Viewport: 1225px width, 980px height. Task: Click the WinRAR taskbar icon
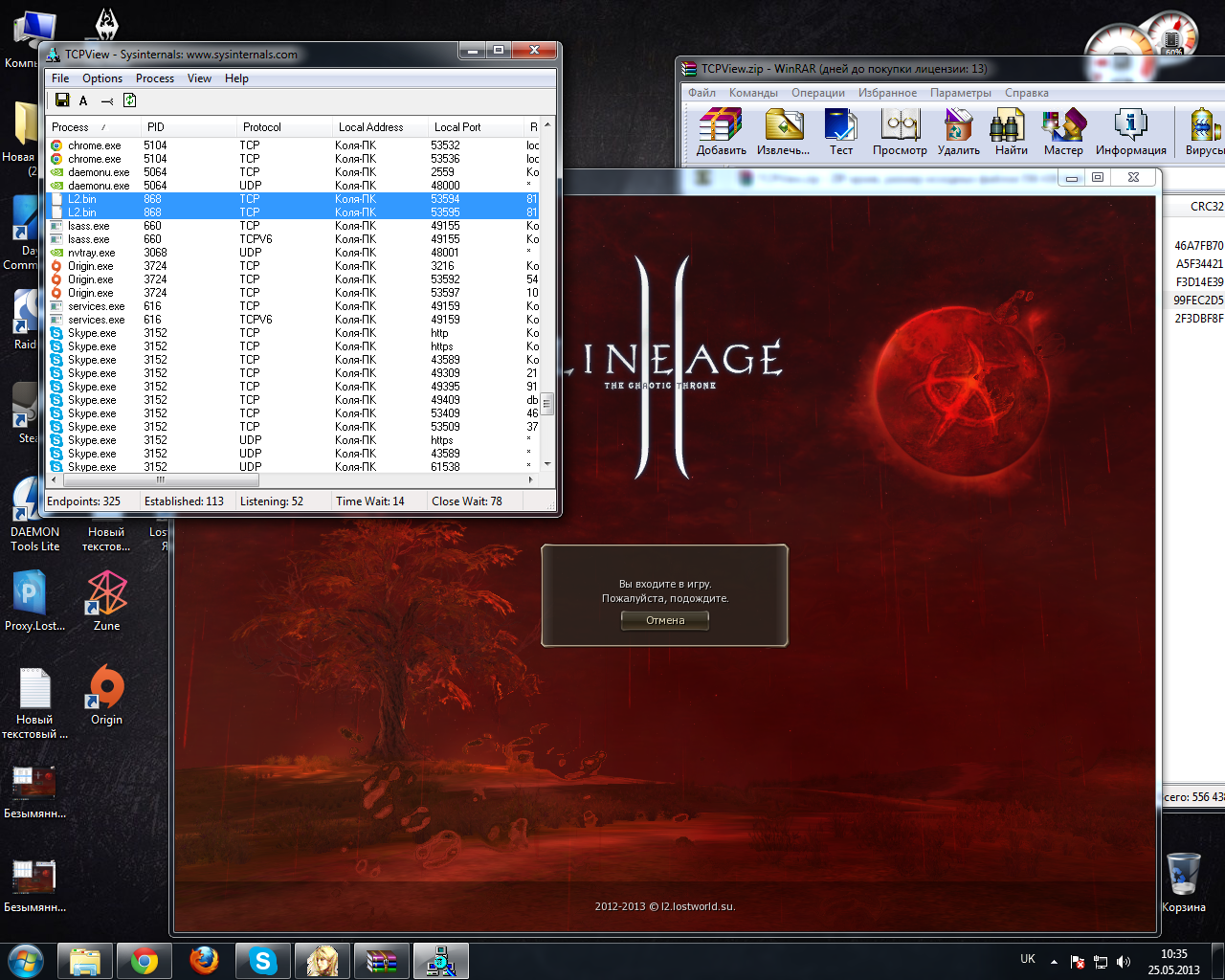382,961
